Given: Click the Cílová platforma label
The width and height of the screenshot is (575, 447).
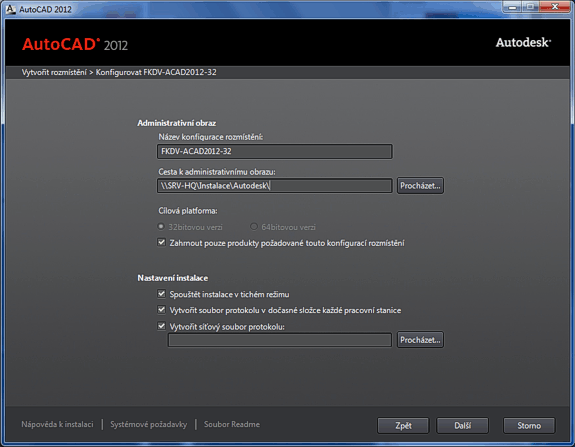Looking at the screenshot, I should [188, 211].
